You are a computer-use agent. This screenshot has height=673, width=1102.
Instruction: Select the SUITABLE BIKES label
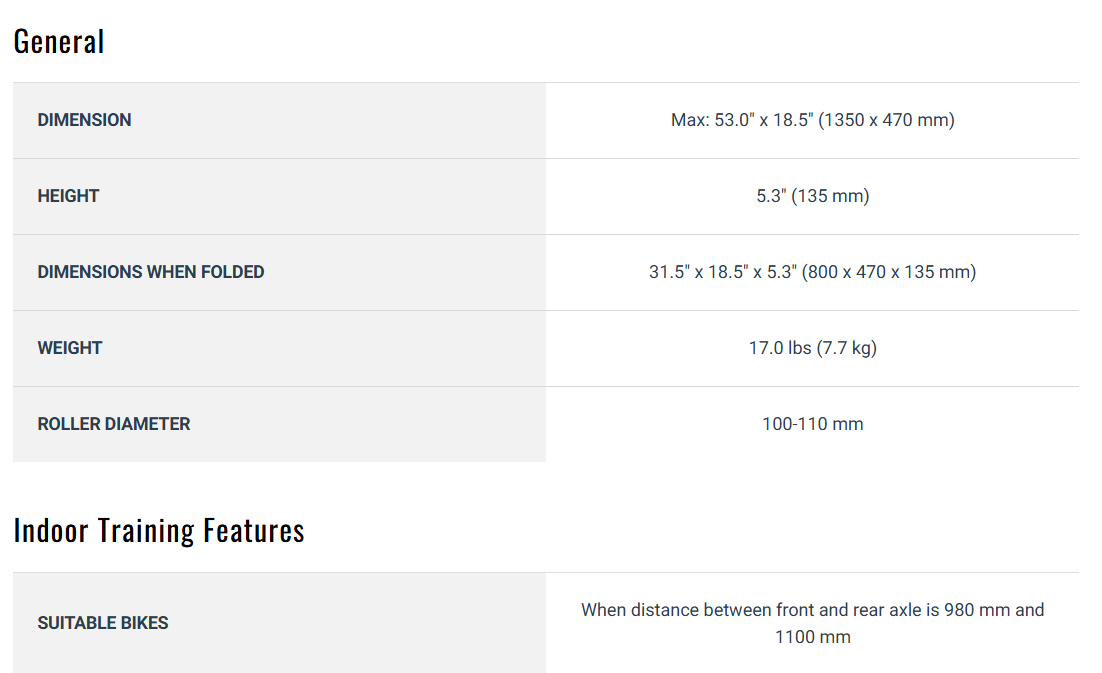(x=103, y=623)
